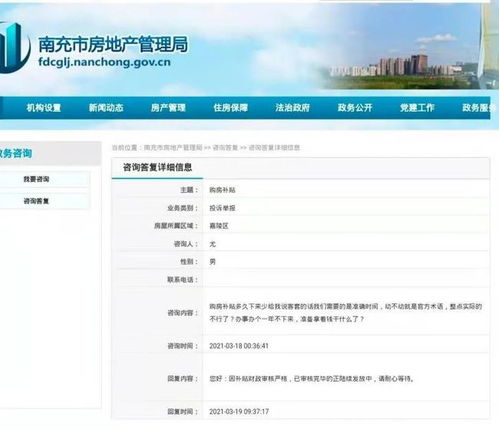Click the 嘉陵区 district value
Image resolution: width=499 pixels, height=430 pixels.
(219, 226)
